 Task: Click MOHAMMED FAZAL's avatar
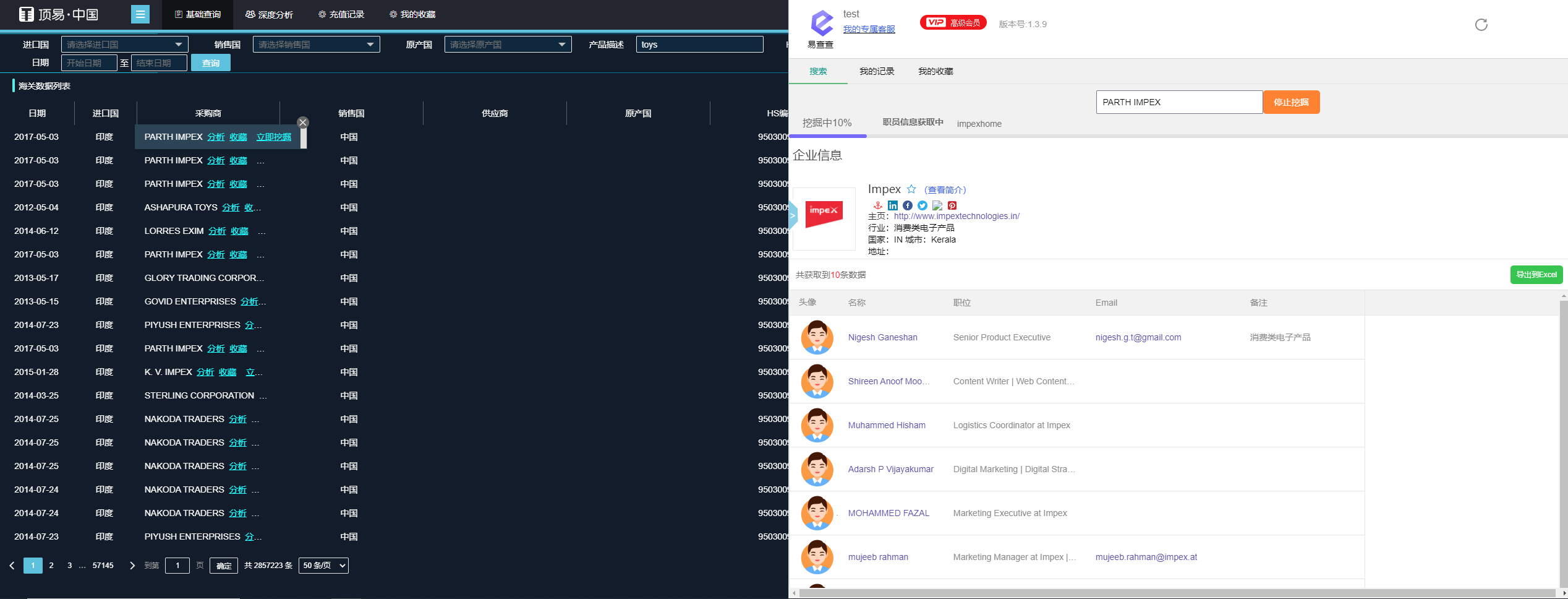click(817, 513)
